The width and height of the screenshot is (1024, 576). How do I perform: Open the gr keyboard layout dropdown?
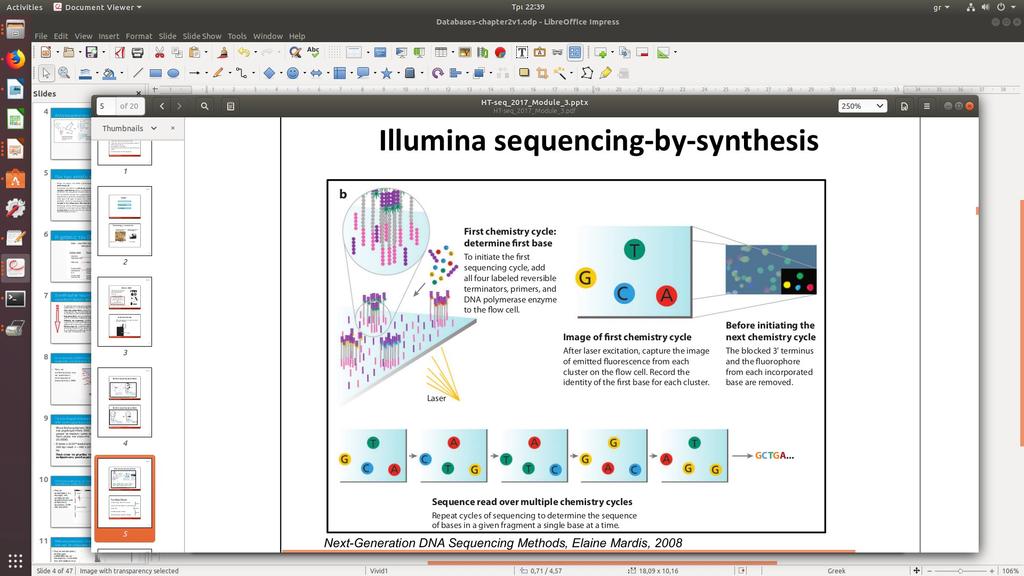point(941,7)
